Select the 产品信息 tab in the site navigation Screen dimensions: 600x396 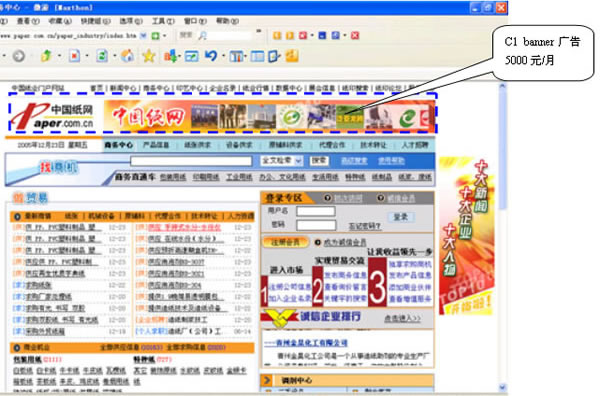tap(156, 145)
